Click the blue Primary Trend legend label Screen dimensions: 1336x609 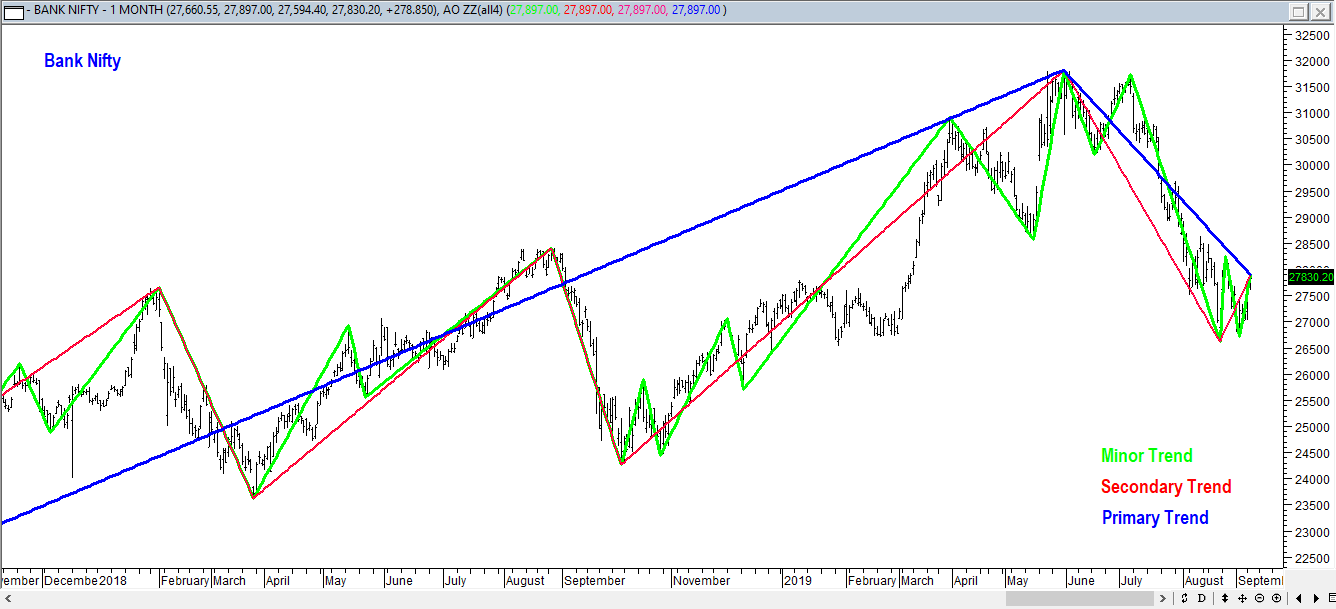tap(1155, 518)
